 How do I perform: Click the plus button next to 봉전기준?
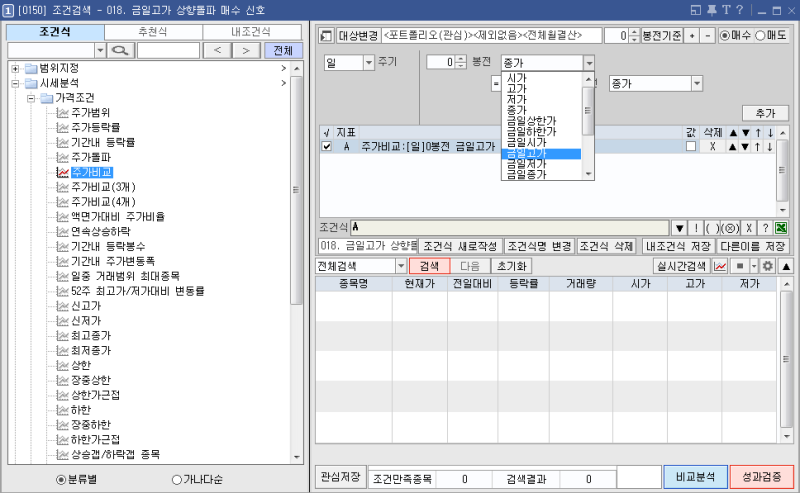tap(692, 36)
